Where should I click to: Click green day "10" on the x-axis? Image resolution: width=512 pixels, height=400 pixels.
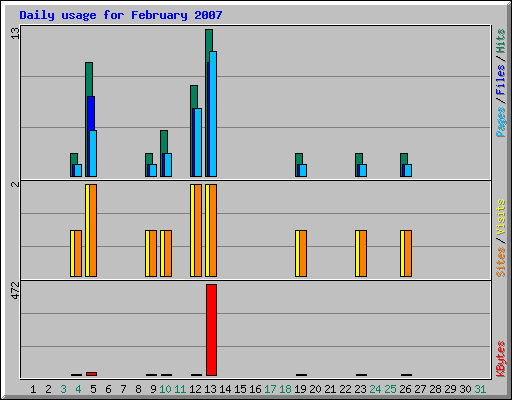click(165, 389)
